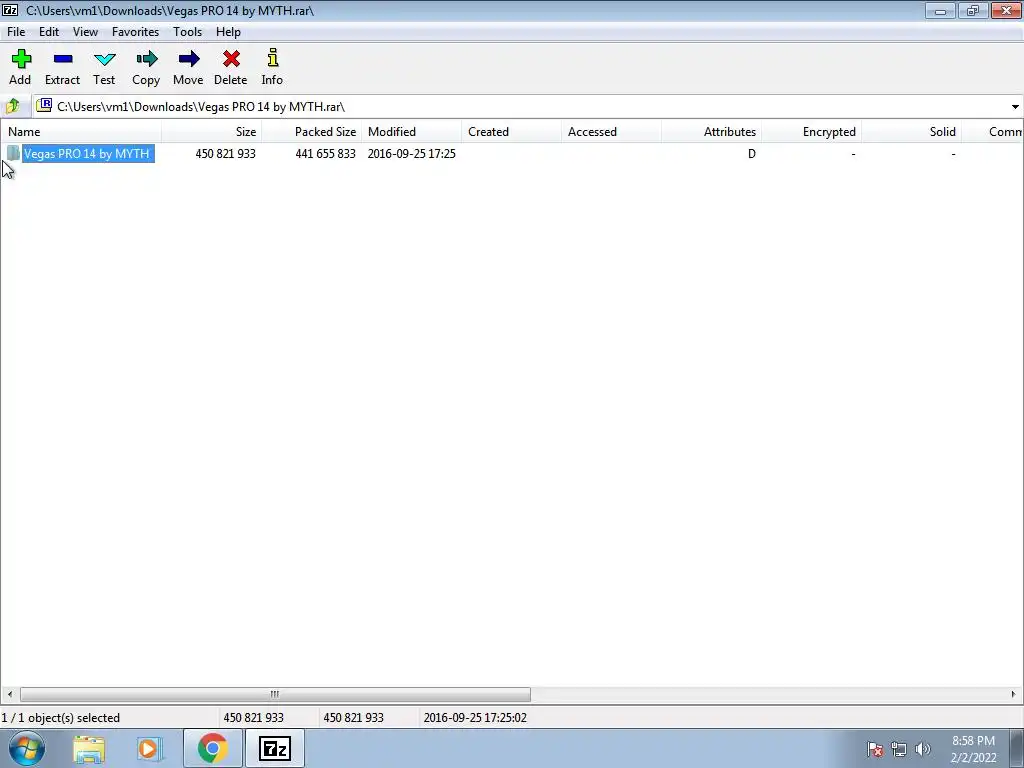The image size is (1024, 768).
Task: Sort by the Size column header
Action: click(212, 131)
